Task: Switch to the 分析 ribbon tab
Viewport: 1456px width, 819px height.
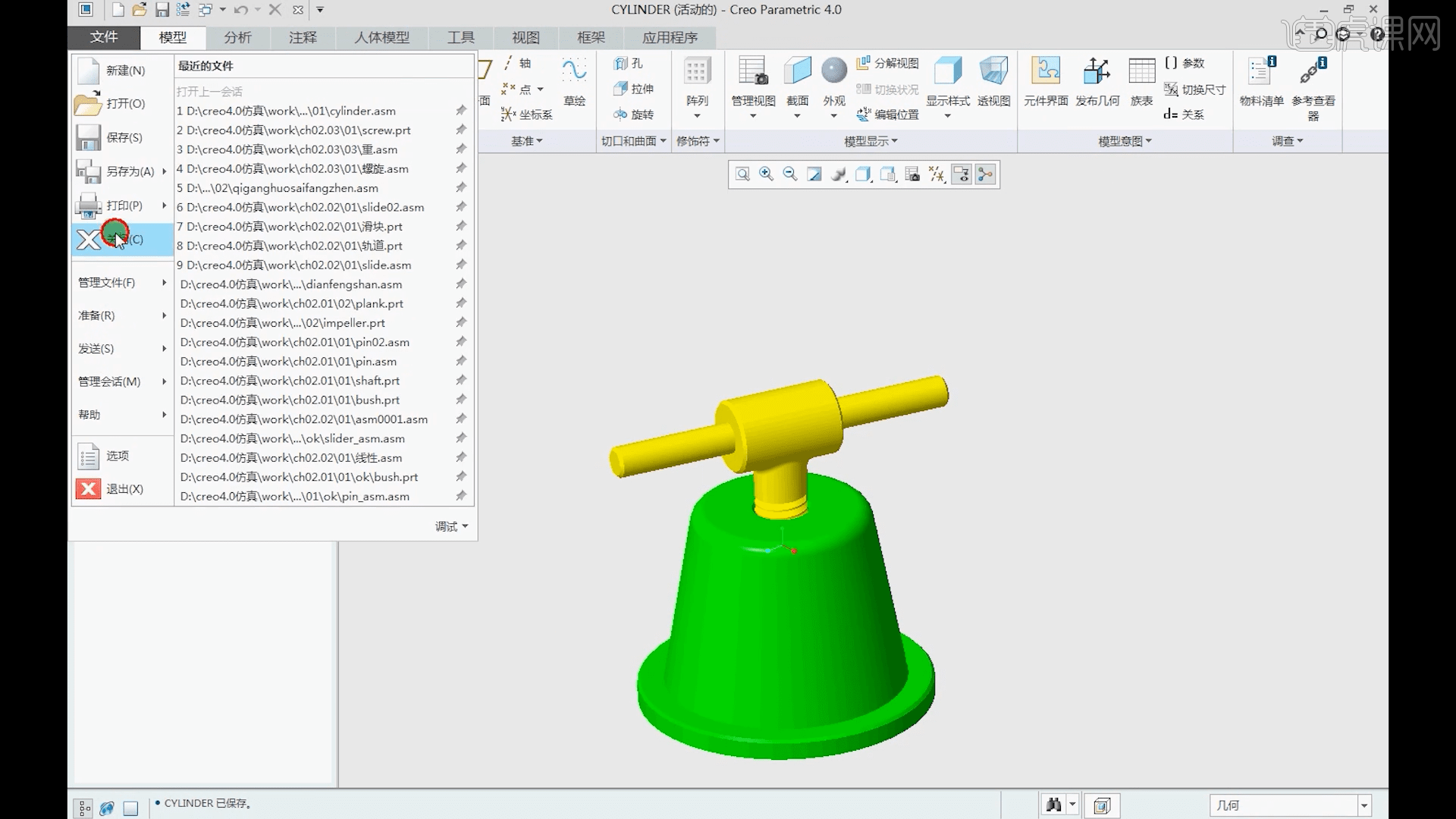Action: [x=237, y=37]
